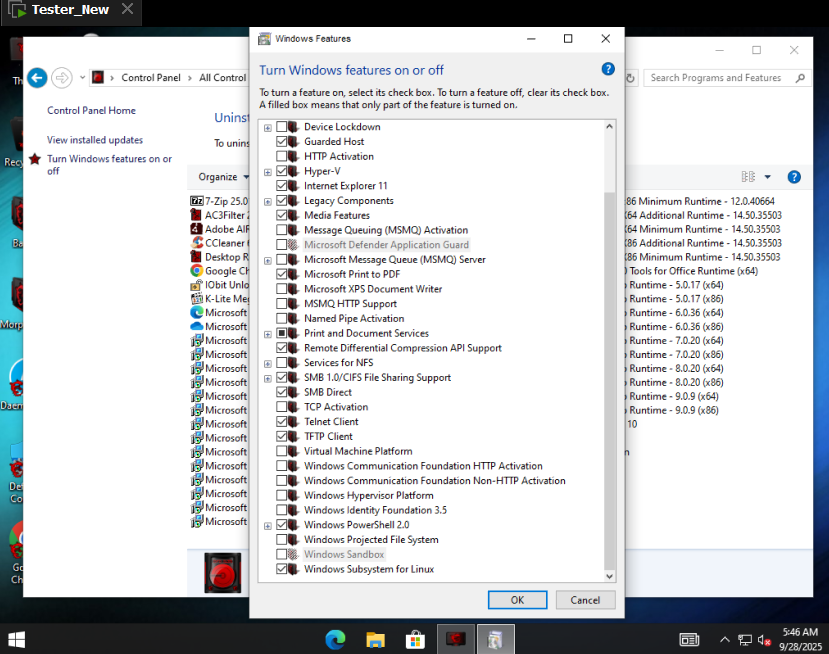This screenshot has height=654, width=829.
Task: Expand the Hyper-V node
Action: tap(268, 172)
